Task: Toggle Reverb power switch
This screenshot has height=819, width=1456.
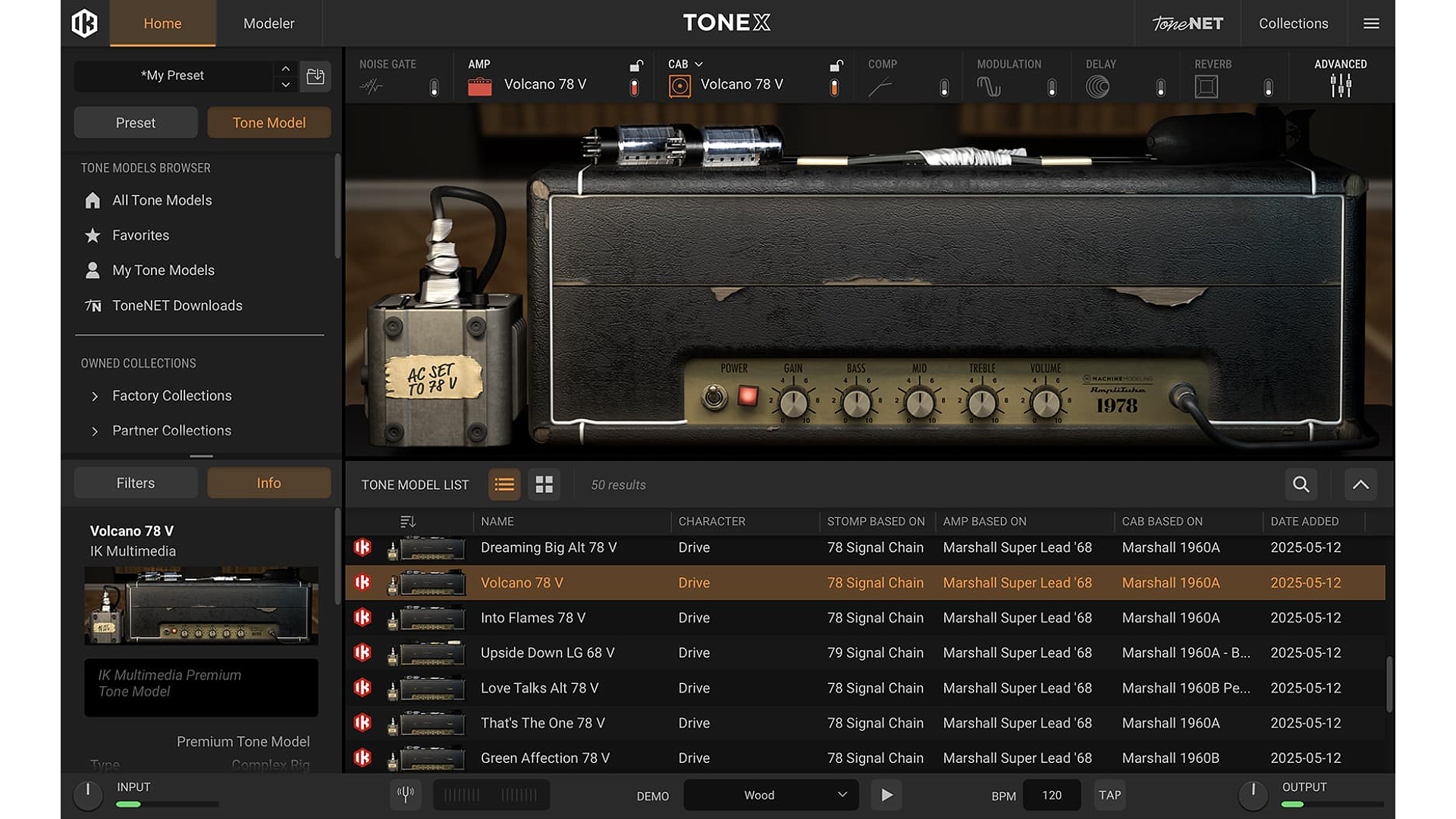Action: coord(1268,87)
